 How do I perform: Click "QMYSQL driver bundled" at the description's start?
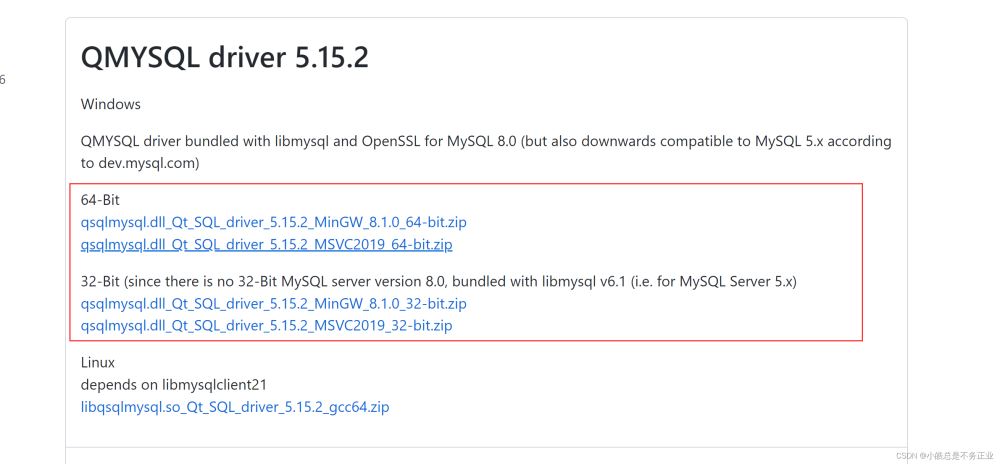(x=153, y=141)
